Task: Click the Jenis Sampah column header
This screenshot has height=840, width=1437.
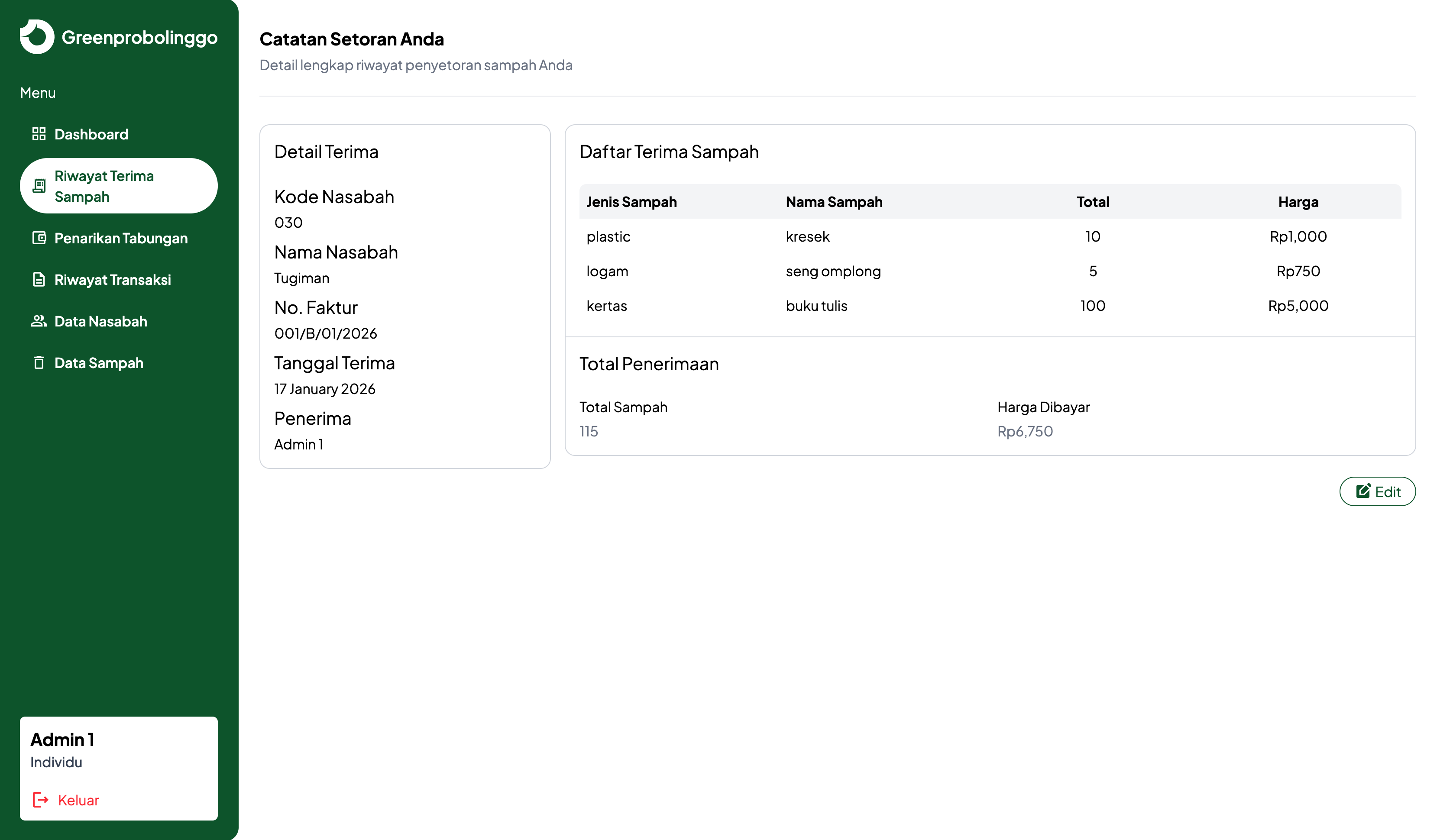Action: tap(631, 201)
